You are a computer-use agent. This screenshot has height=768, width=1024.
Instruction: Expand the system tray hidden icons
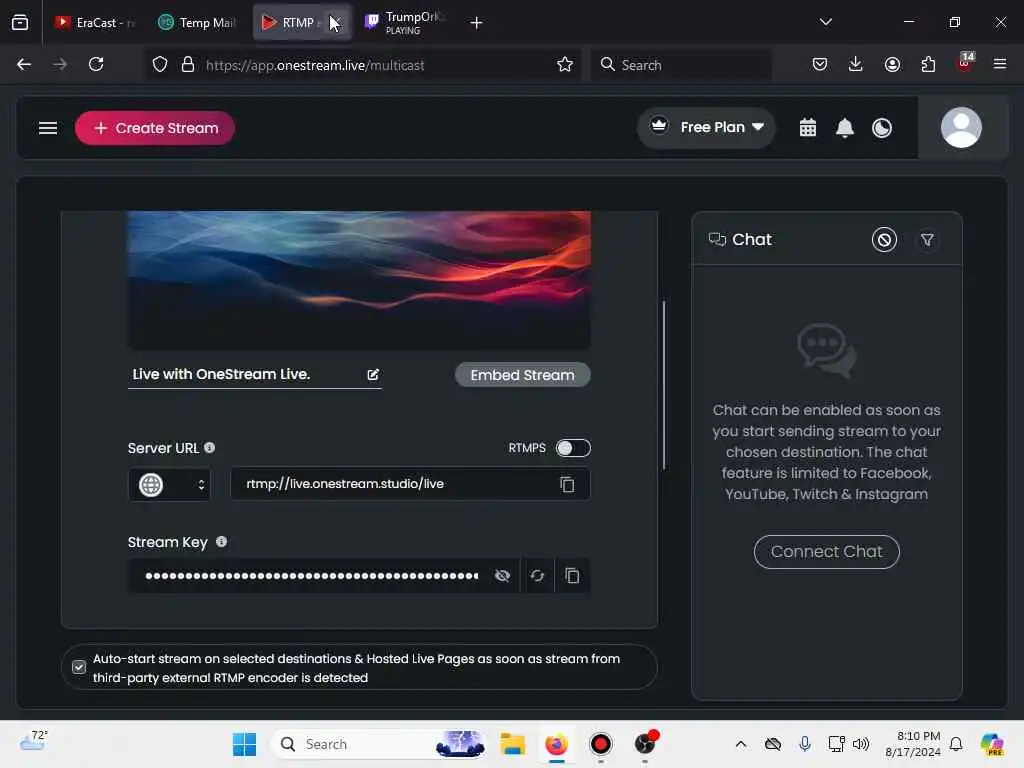point(741,744)
